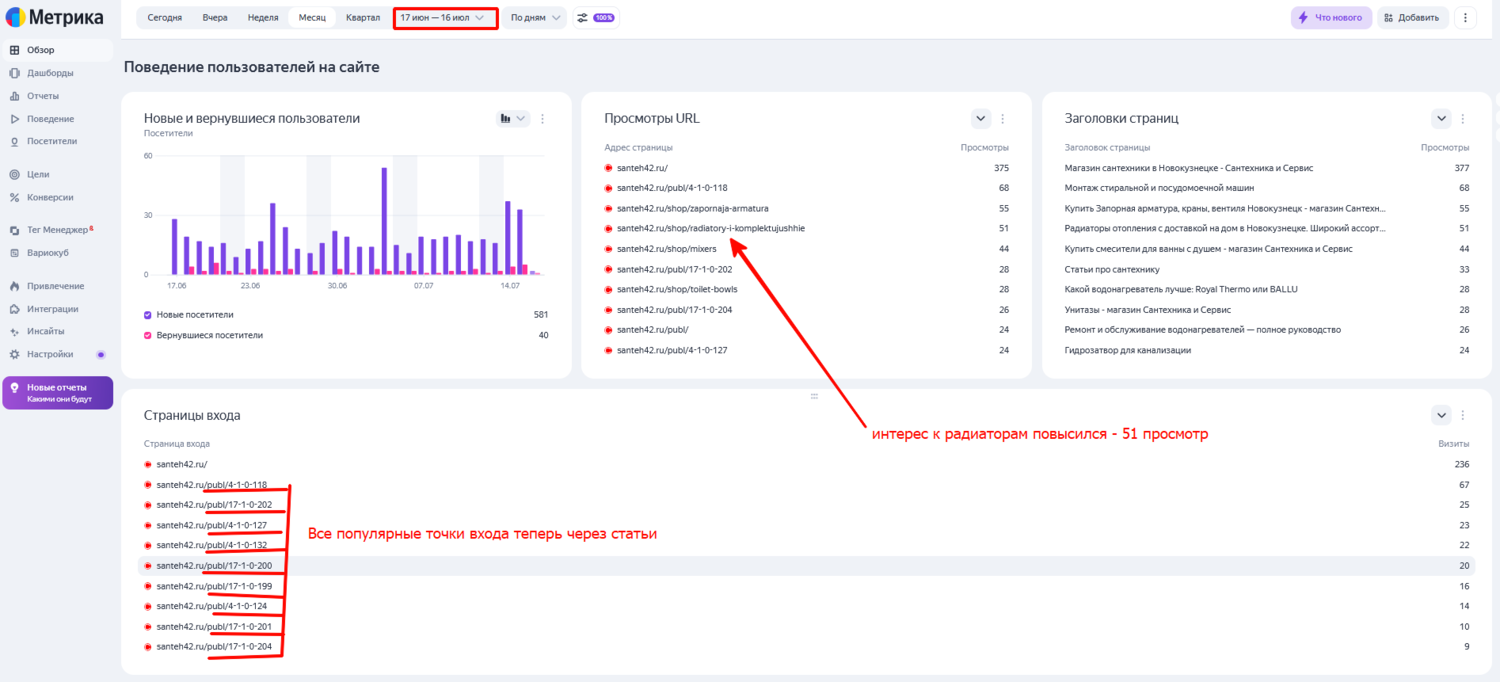The height and width of the screenshot is (682, 1500).
Task: Expand the По дням grouping dropdown
Action: click(534, 18)
